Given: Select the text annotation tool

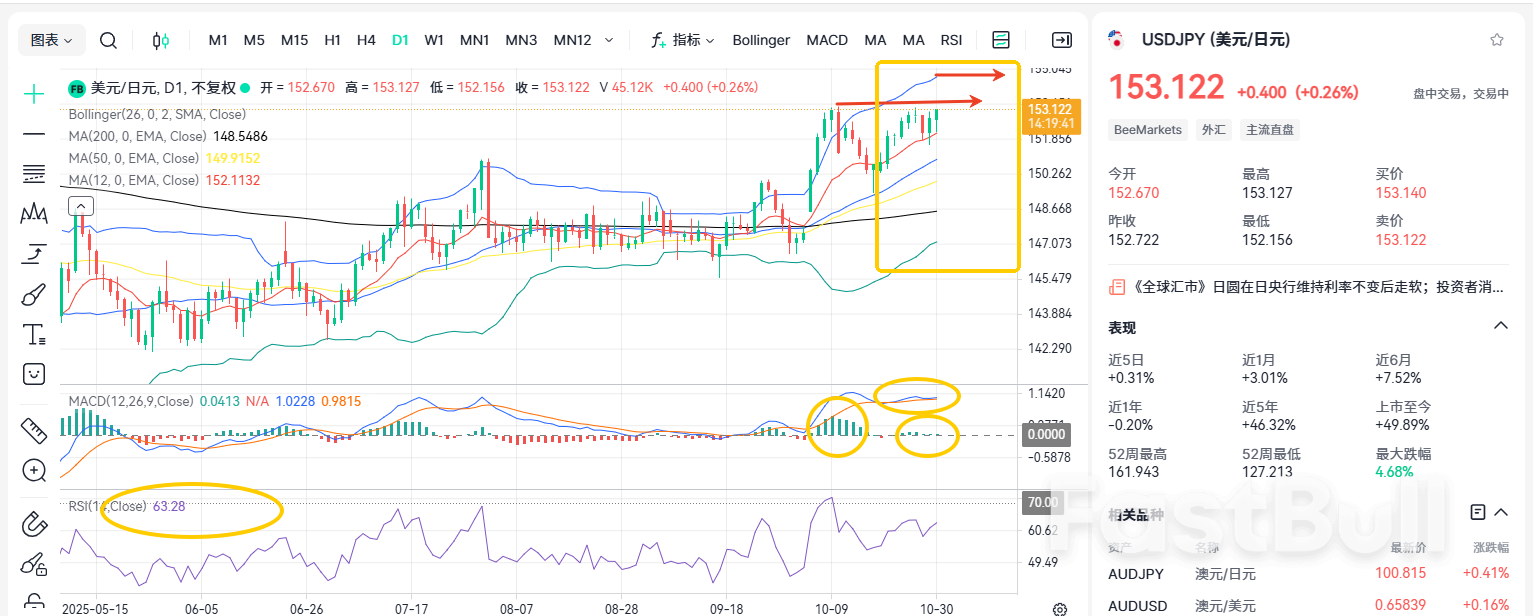Looking at the screenshot, I should [33, 334].
